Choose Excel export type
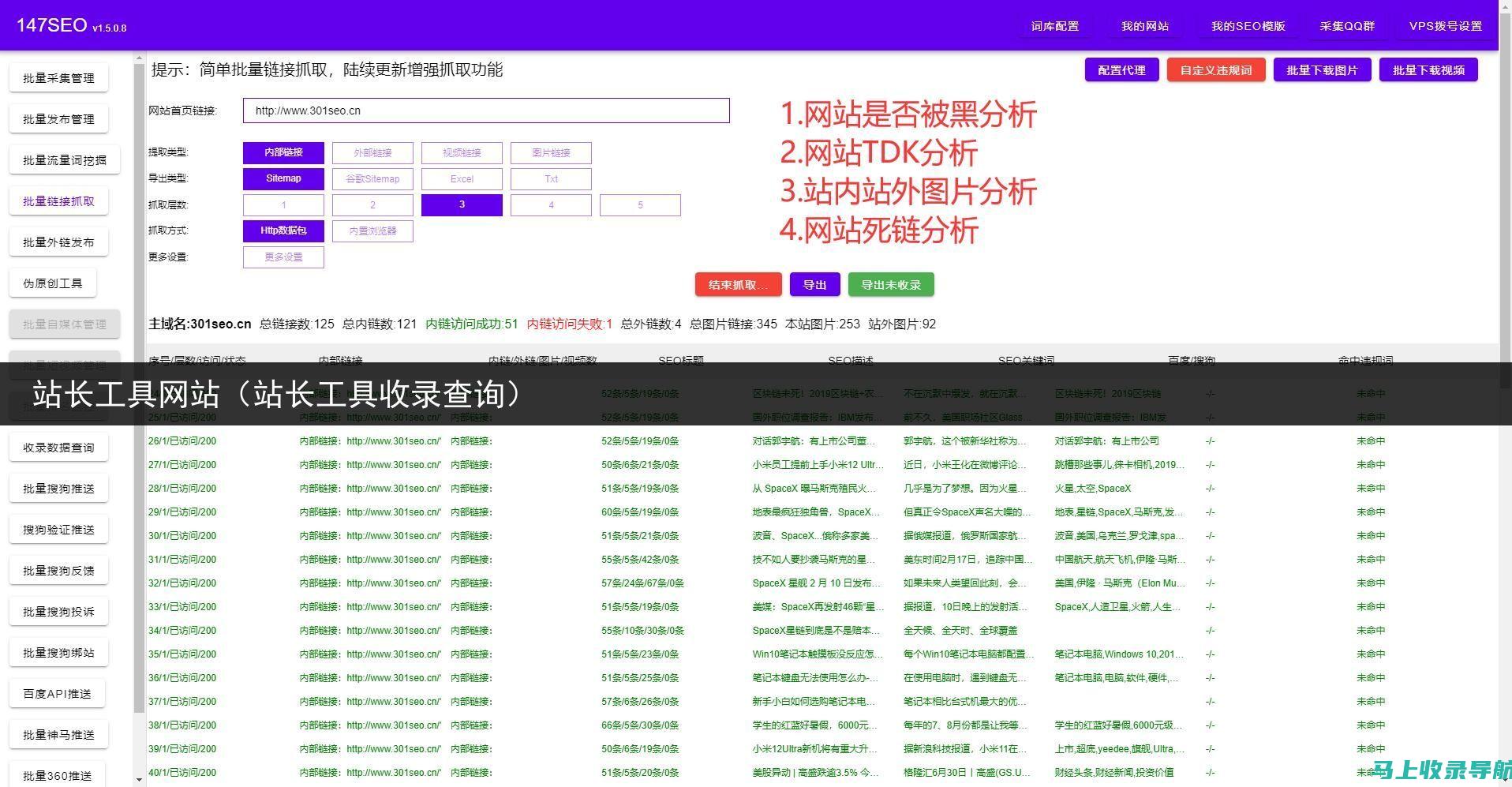The image size is (1512, 787). pyautogui.click(x=462, y=178)
